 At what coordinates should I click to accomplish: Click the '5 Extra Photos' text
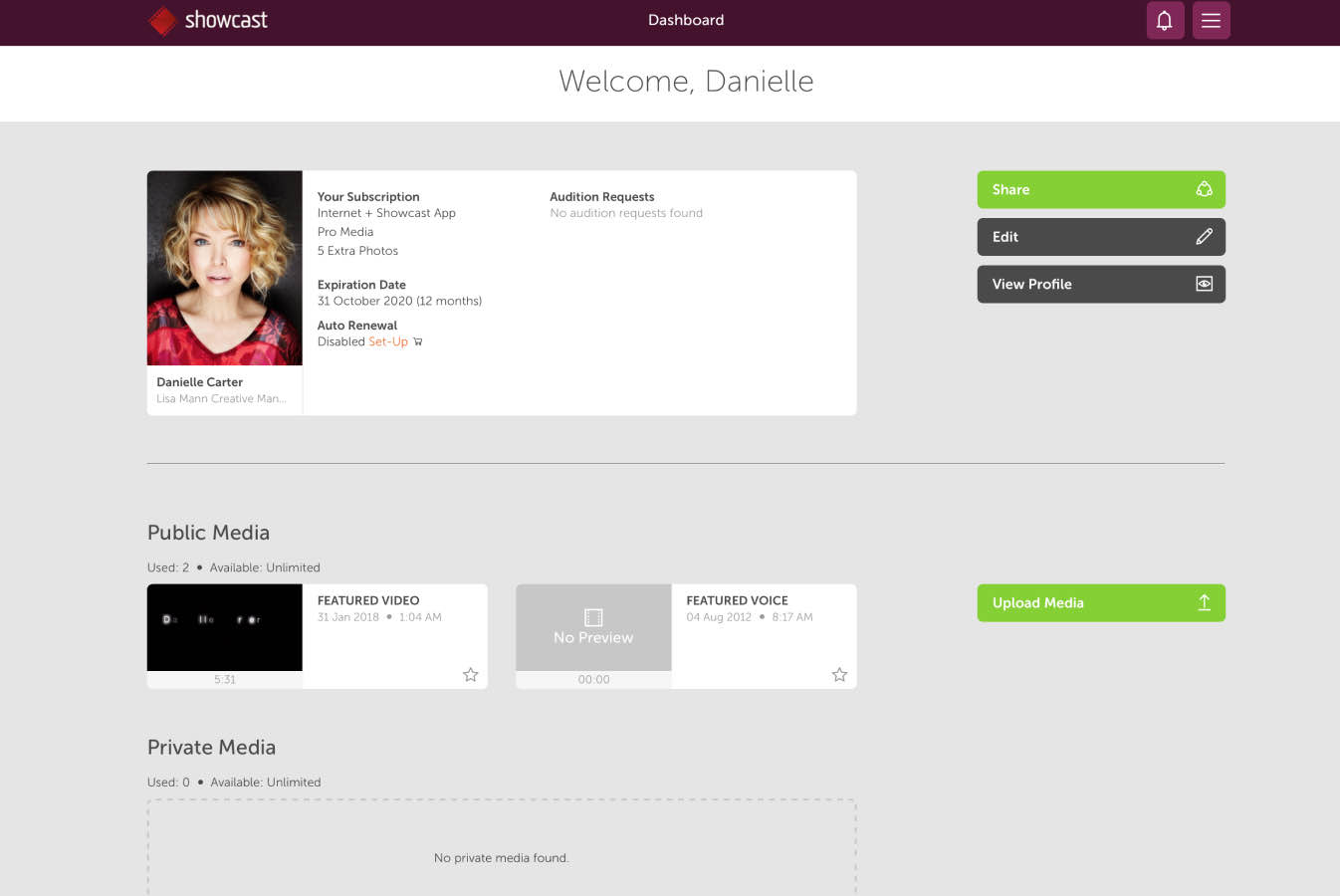point(357,251)
